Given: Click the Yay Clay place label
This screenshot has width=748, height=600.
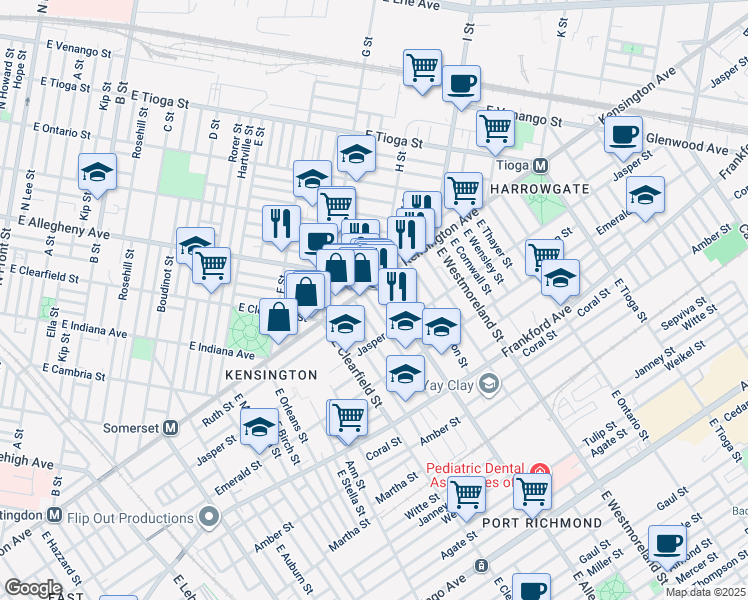Looking at the screenshot, I should pos(448,385).
